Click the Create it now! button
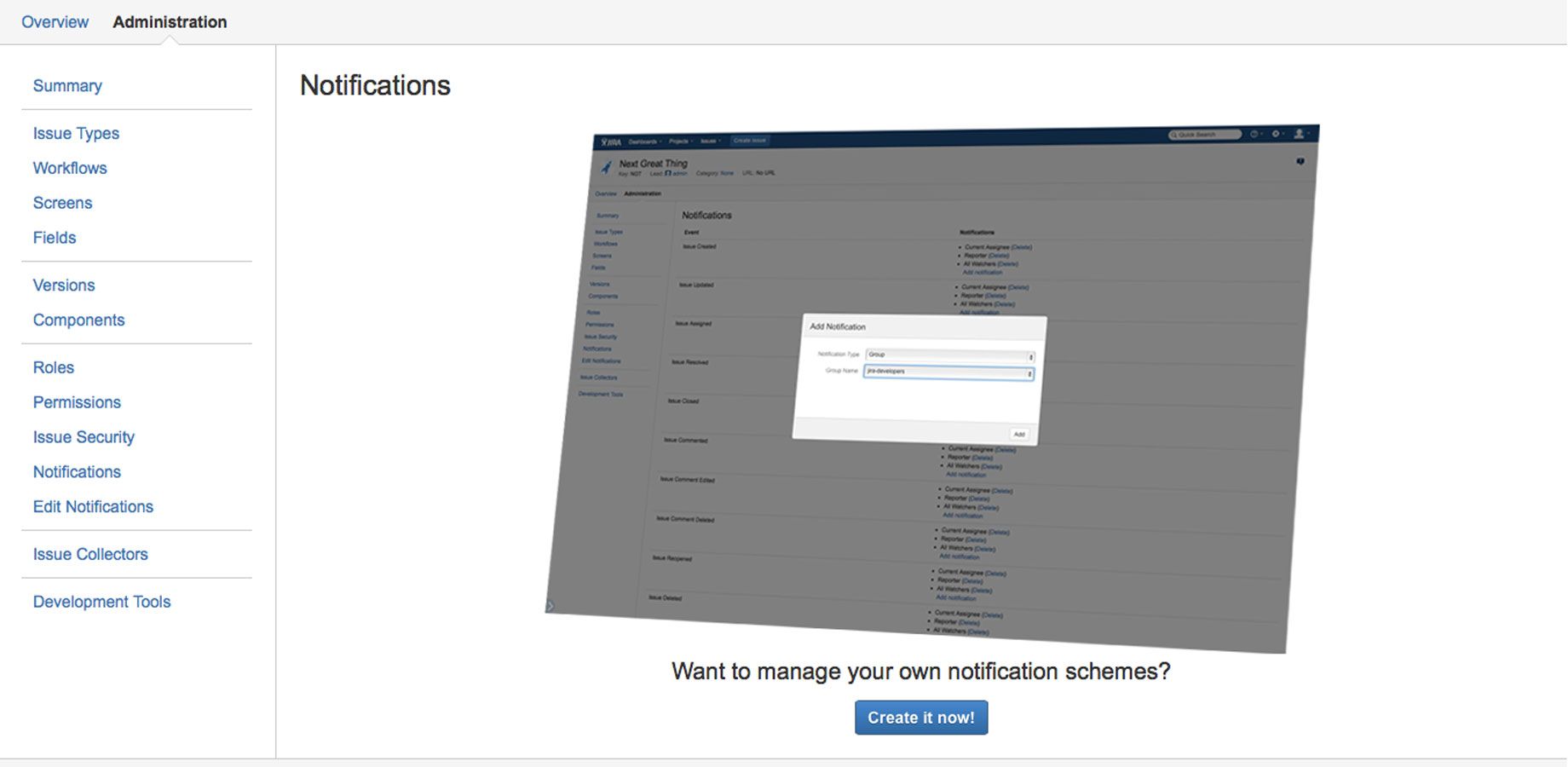 pos(921,718)
